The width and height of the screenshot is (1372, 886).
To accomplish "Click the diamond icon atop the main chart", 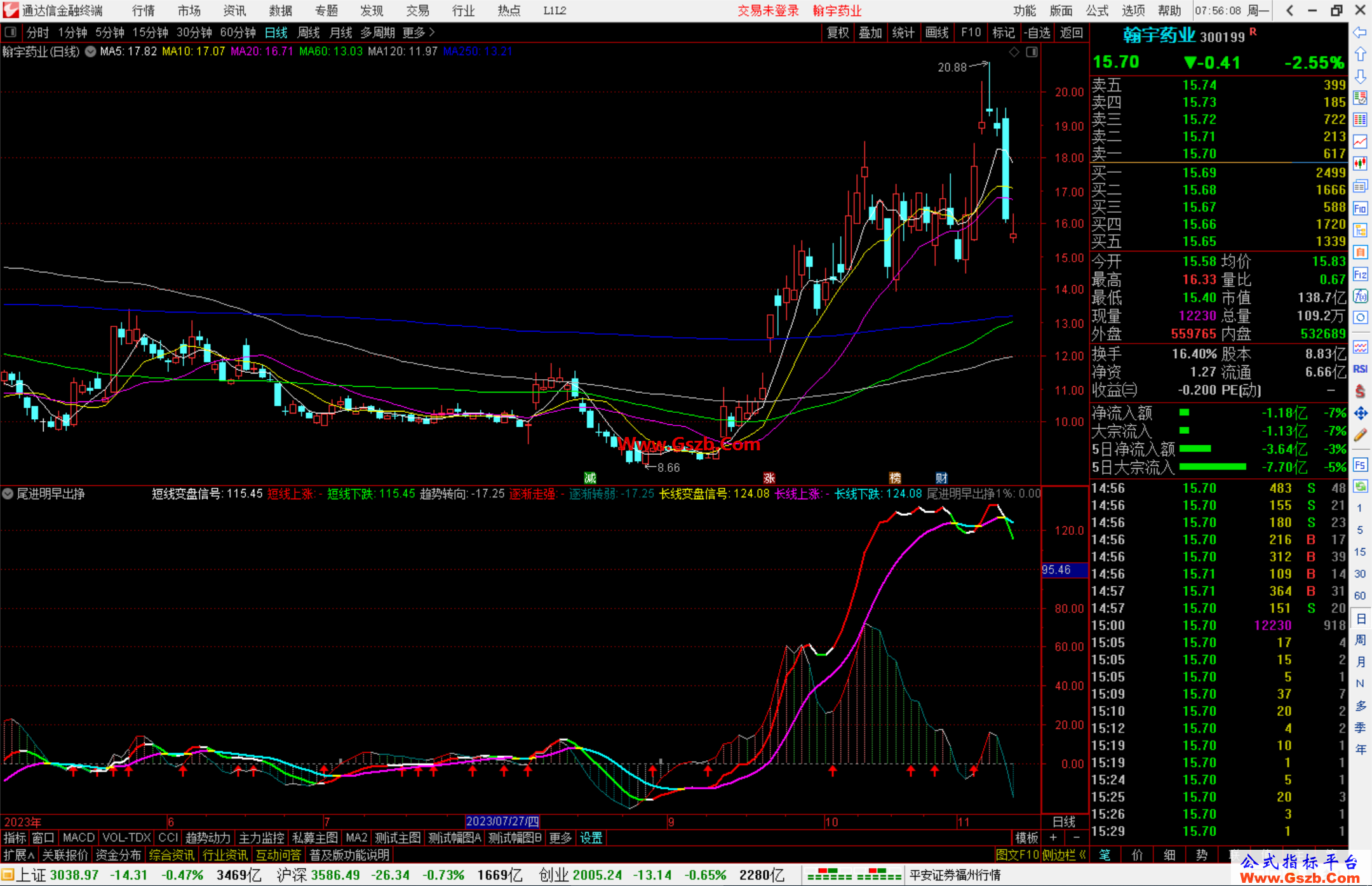I will 1014,52.
